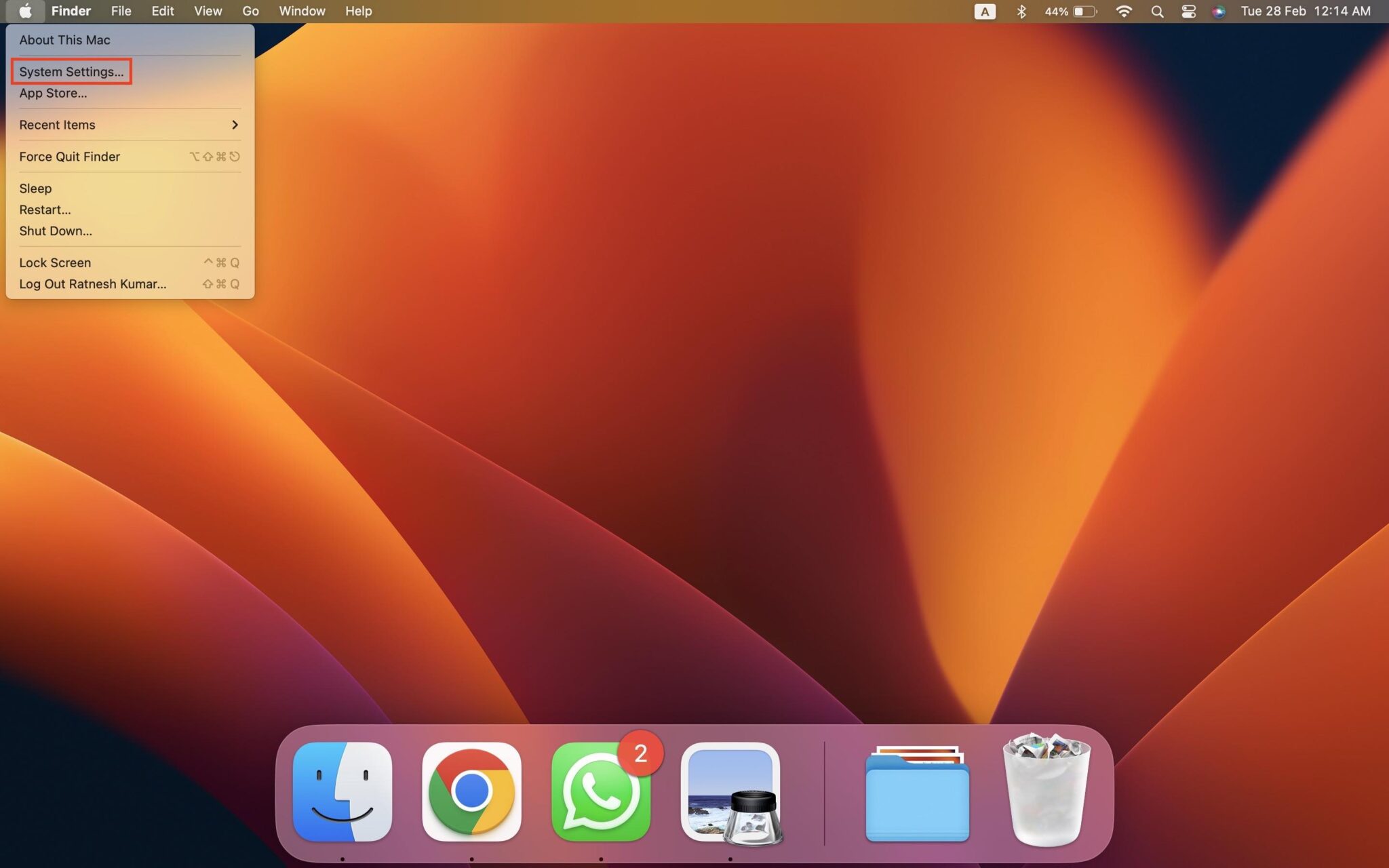This screenshot has height=868, width=1389.
Task: Click the input source 'A' icon
Action: 985,11
